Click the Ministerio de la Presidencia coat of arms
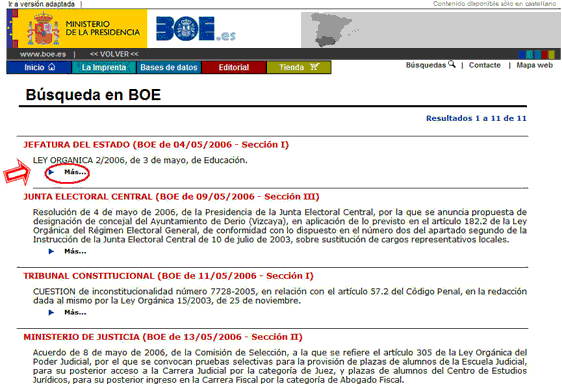This screenshot has width=562, height=384. click(x=44, y=29)
